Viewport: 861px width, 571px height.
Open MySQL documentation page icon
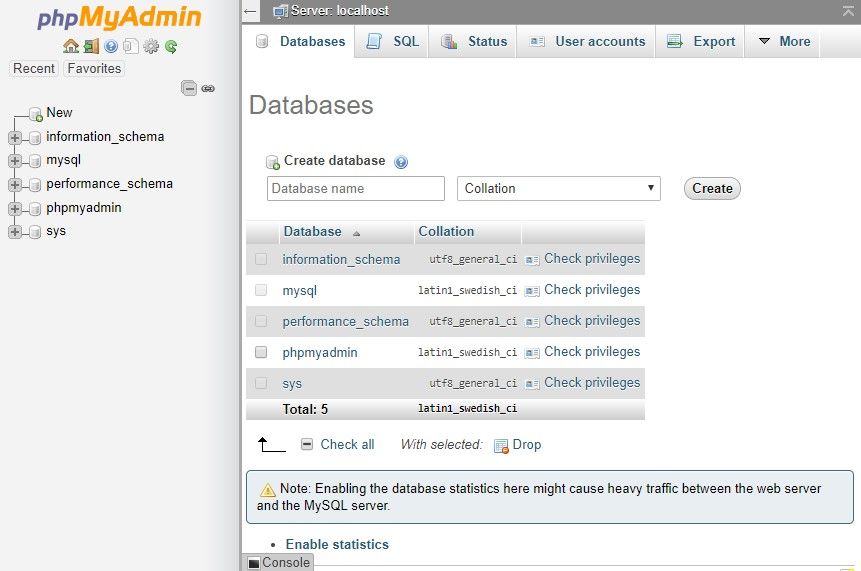pos(131,46)
